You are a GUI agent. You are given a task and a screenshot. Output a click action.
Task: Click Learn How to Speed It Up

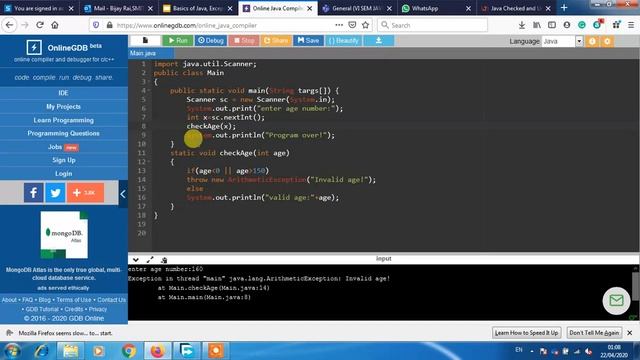point(527,333)
